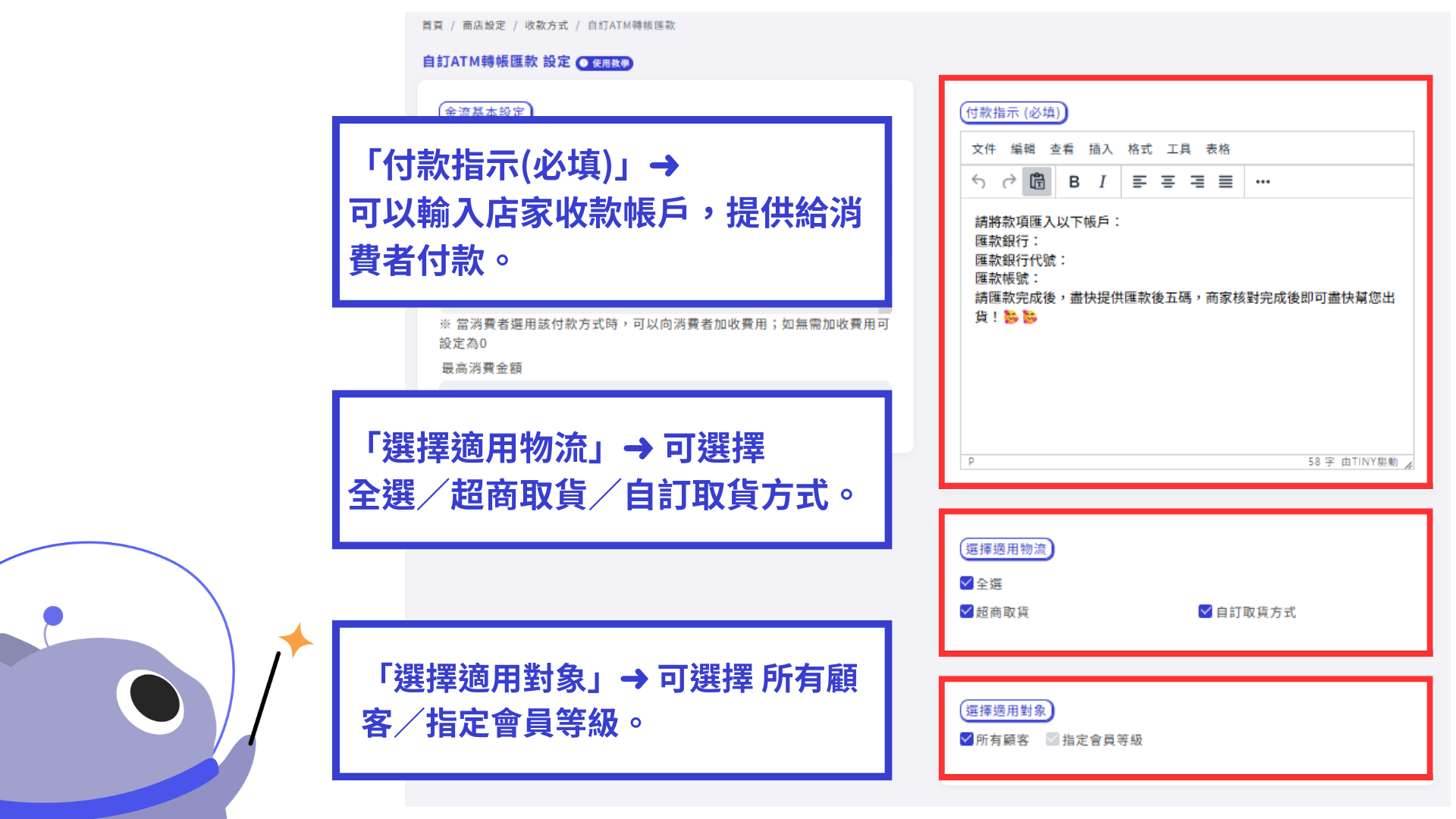Viewport: 1456px width, 819px height.
Task: Click the 匯款銀行代號： line
Action: pyautogui.click(x=1021, y=260)
